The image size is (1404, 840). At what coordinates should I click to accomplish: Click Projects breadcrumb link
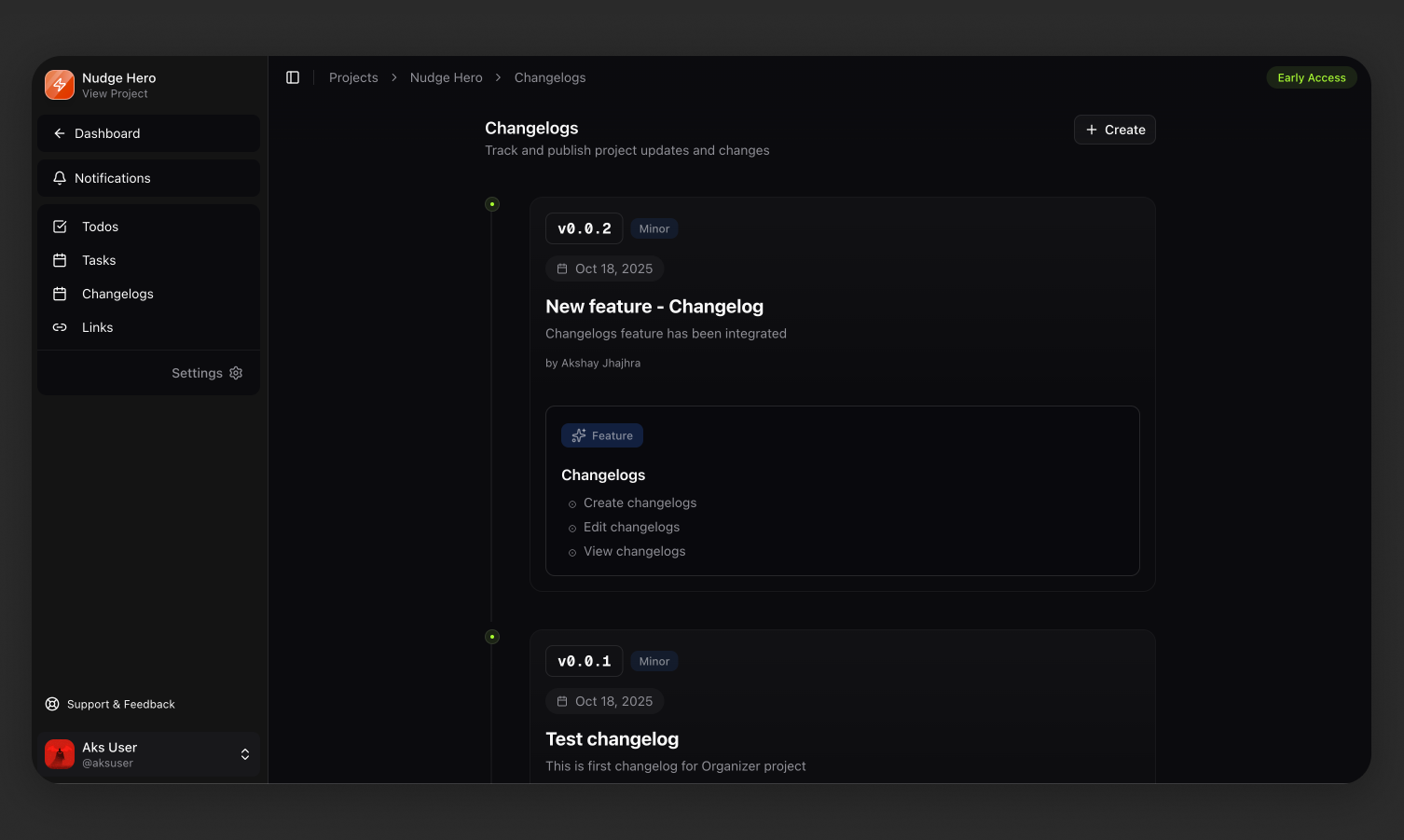click(353, 77)
